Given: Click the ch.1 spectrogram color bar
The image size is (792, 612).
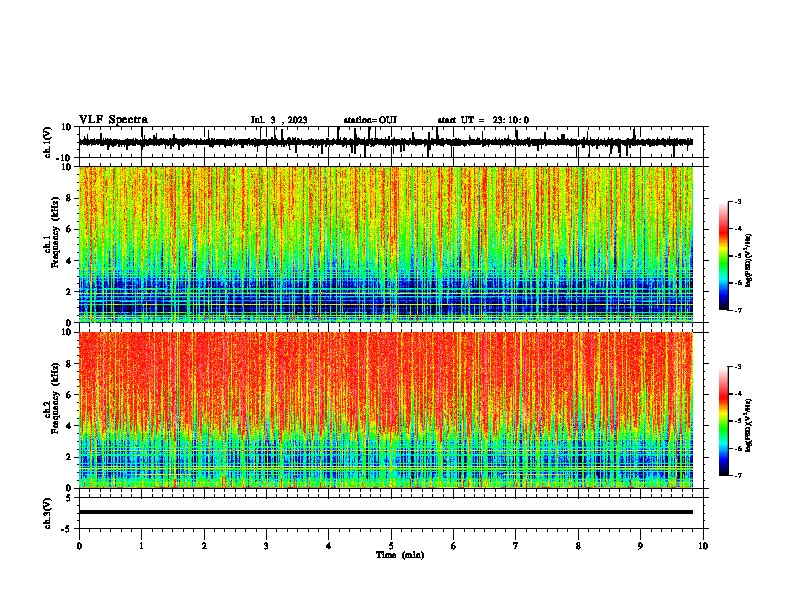Looking at the screenshot, I should click(724, 256).
